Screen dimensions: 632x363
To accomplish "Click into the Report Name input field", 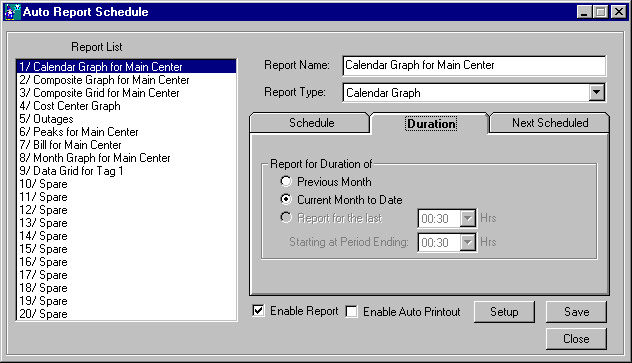I will 474,66.
